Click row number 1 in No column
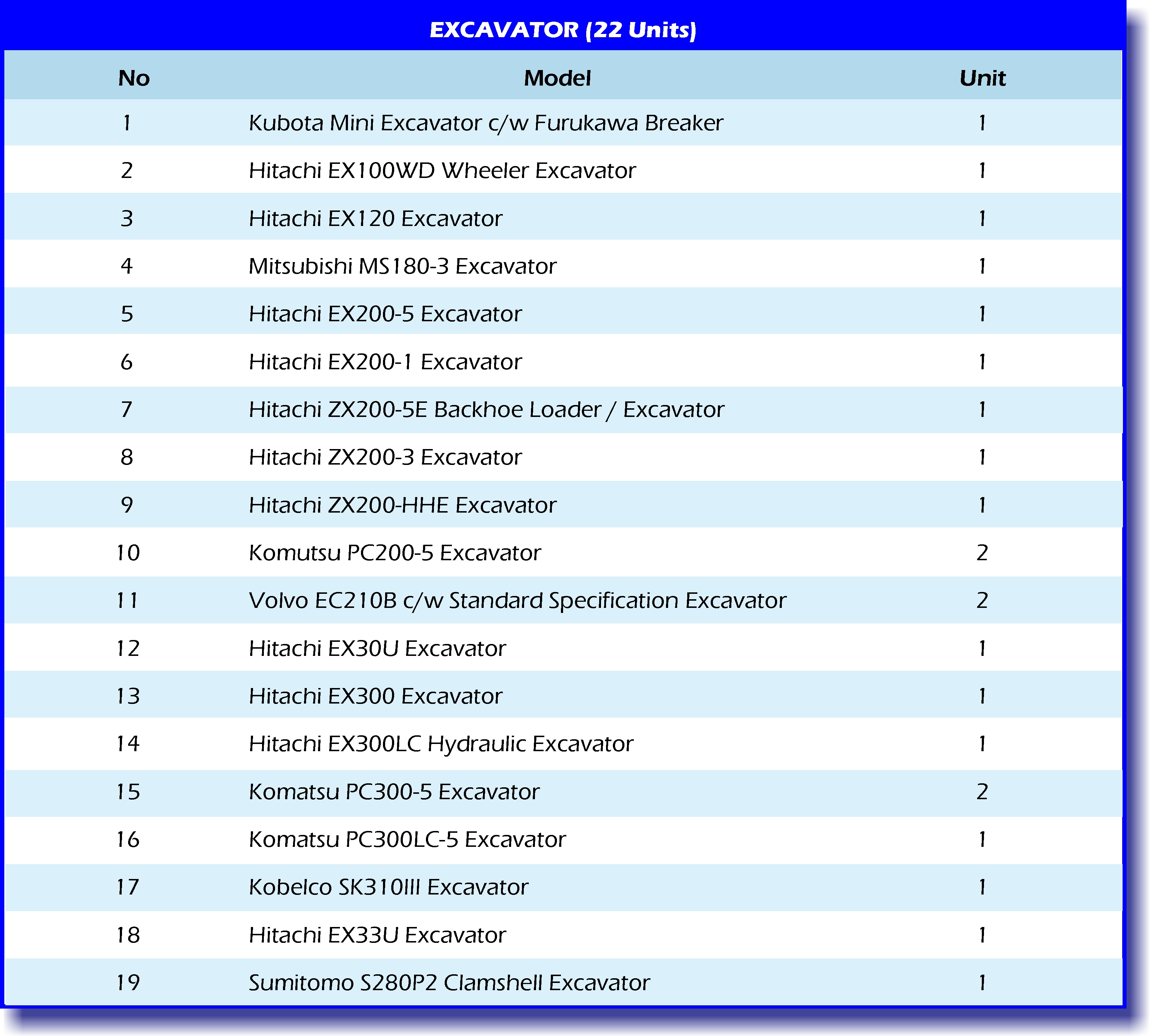Screen dimensions: 1150x1036 tap(127, 123)
